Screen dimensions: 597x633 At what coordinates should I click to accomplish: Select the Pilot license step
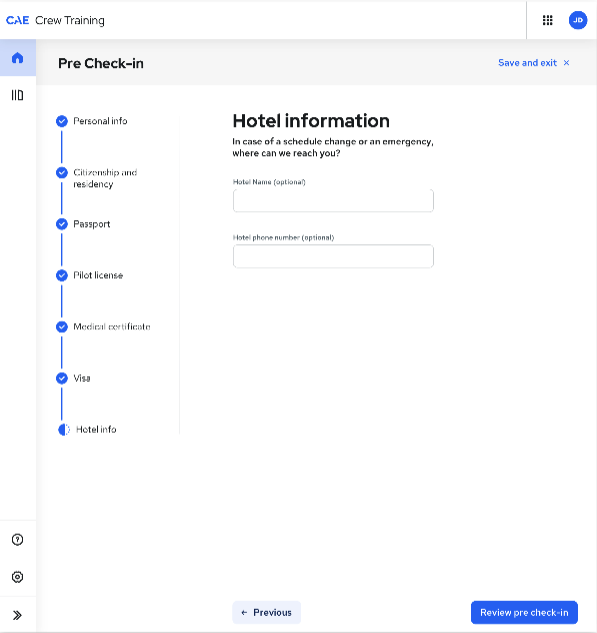98,275
